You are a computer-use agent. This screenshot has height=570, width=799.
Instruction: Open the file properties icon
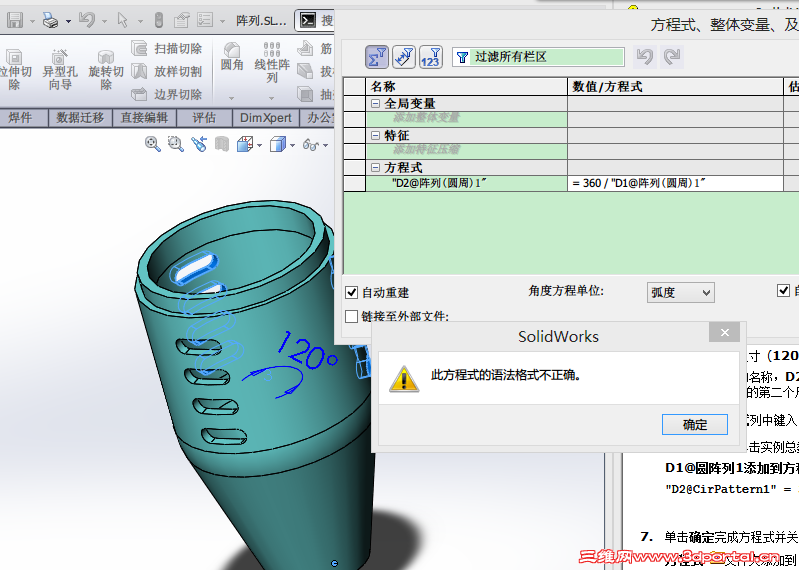(x=181, y=20)
